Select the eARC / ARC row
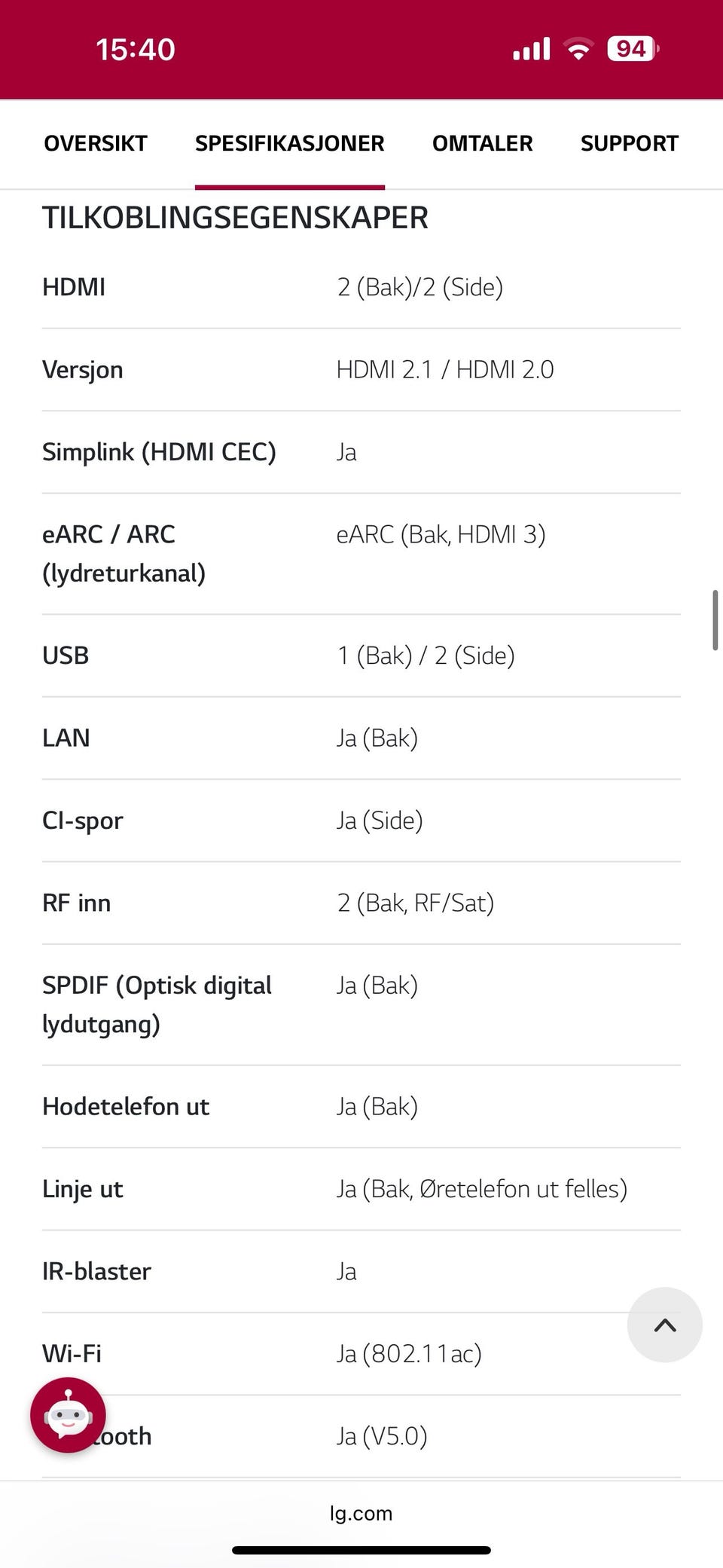The image size is (723, 1568). click(361, 554)
